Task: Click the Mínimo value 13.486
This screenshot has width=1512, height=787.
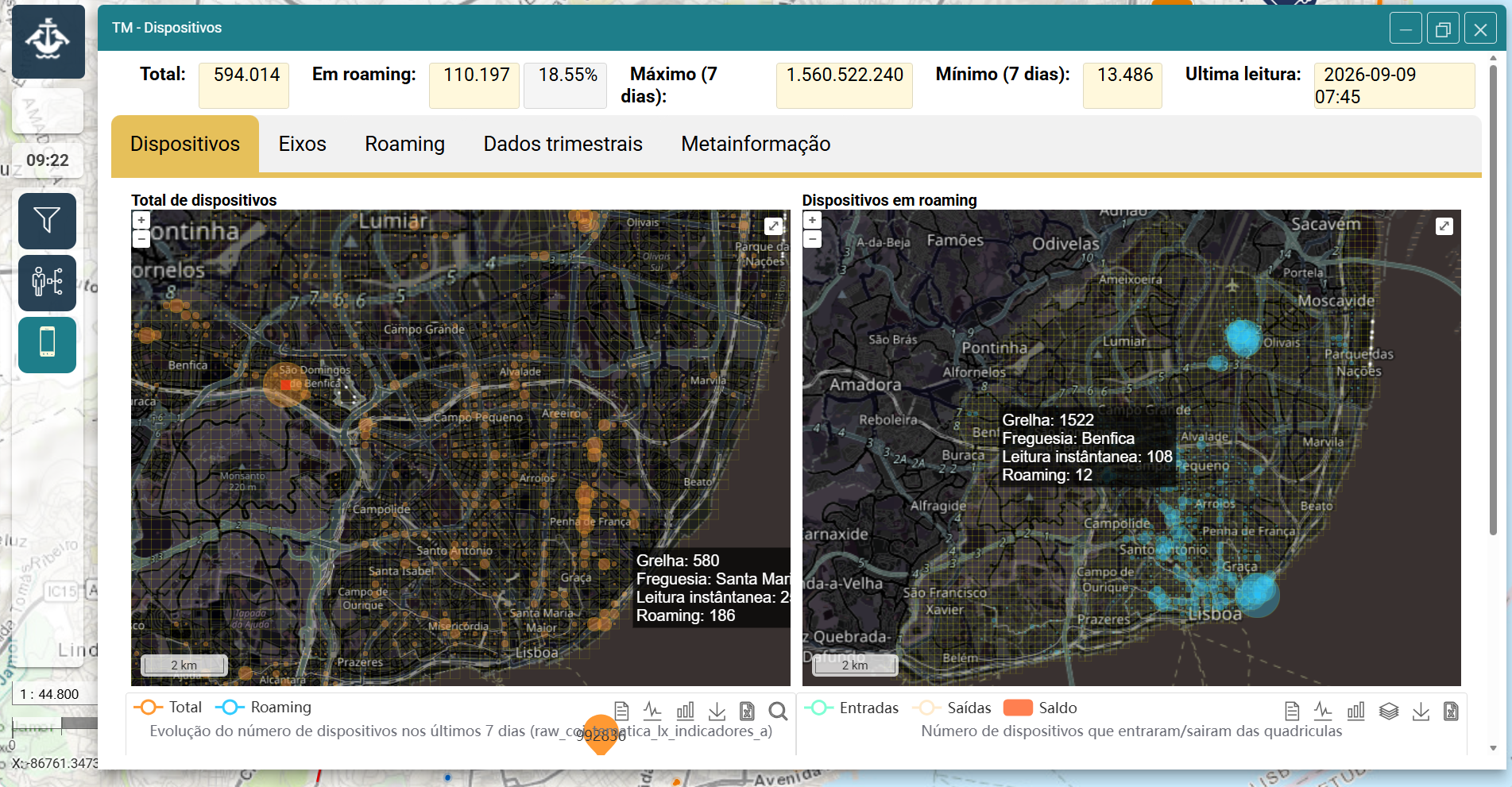Action: [1123, 85]
